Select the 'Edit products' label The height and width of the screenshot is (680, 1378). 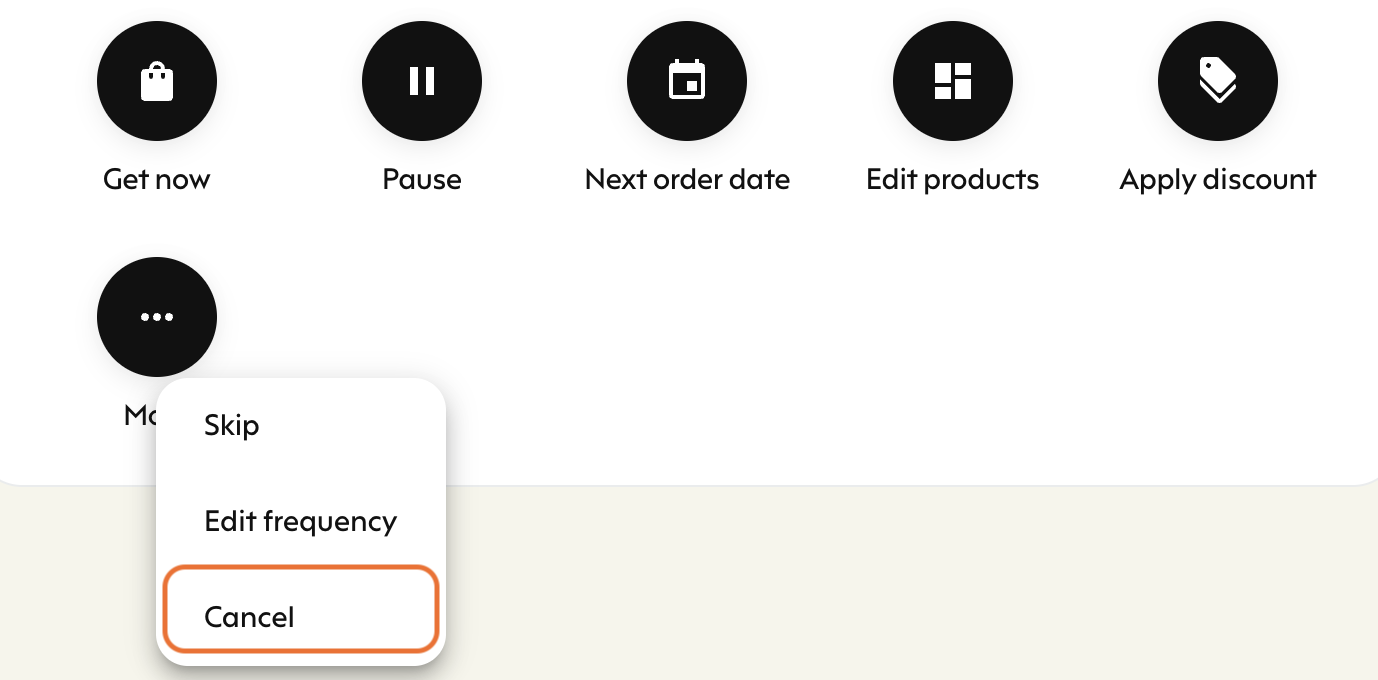coord(953,180)
